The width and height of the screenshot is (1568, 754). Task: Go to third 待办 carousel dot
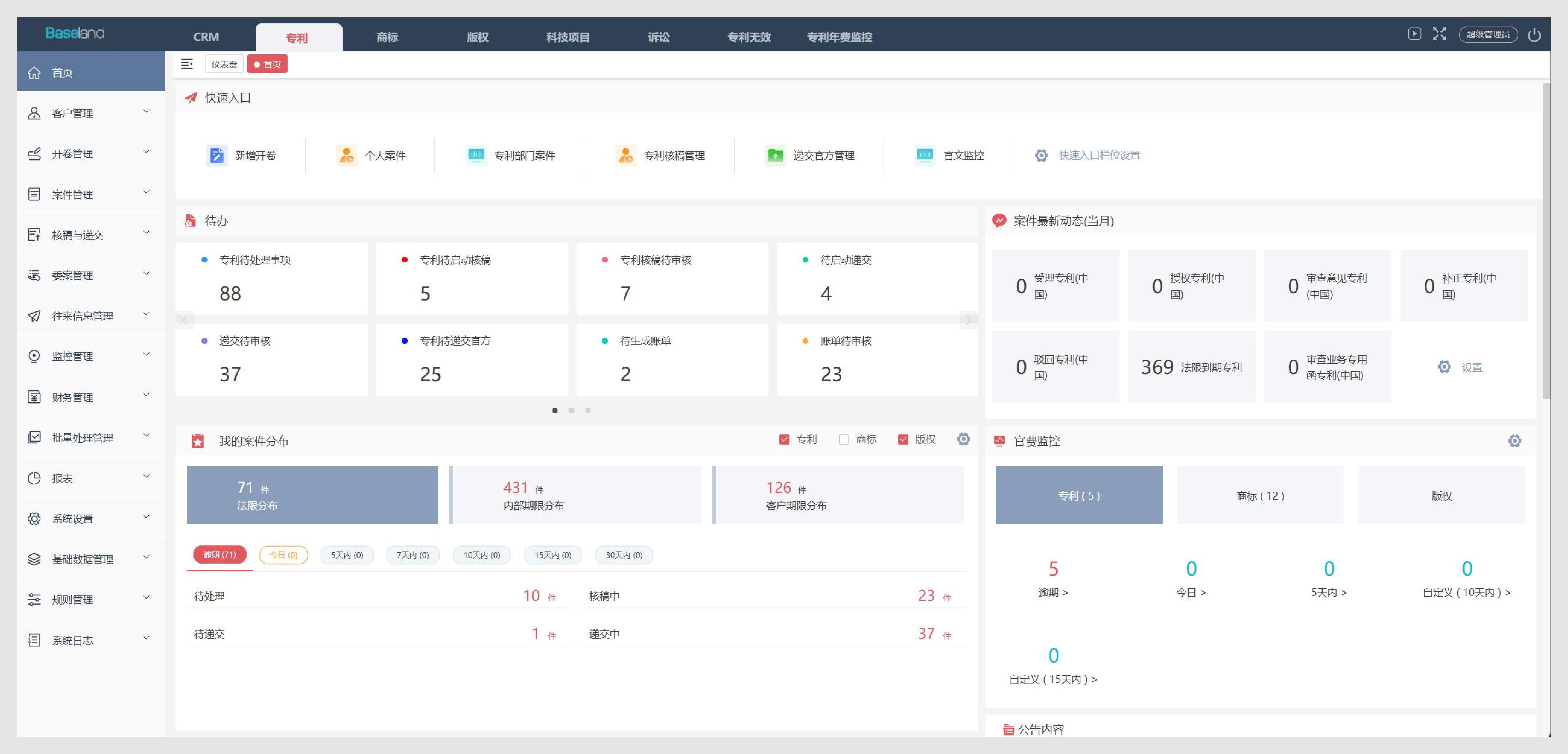point(588,411)
